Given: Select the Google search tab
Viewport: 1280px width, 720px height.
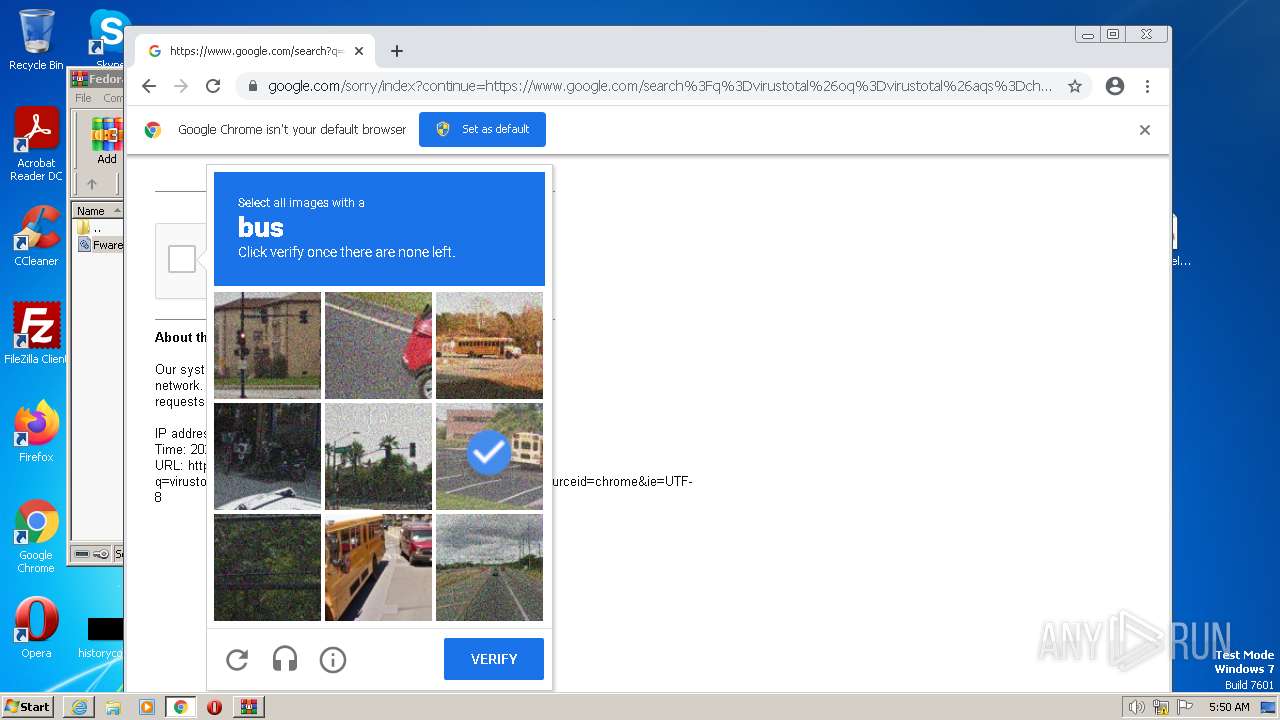Looking at the screenshot, I should click(256, 51).
